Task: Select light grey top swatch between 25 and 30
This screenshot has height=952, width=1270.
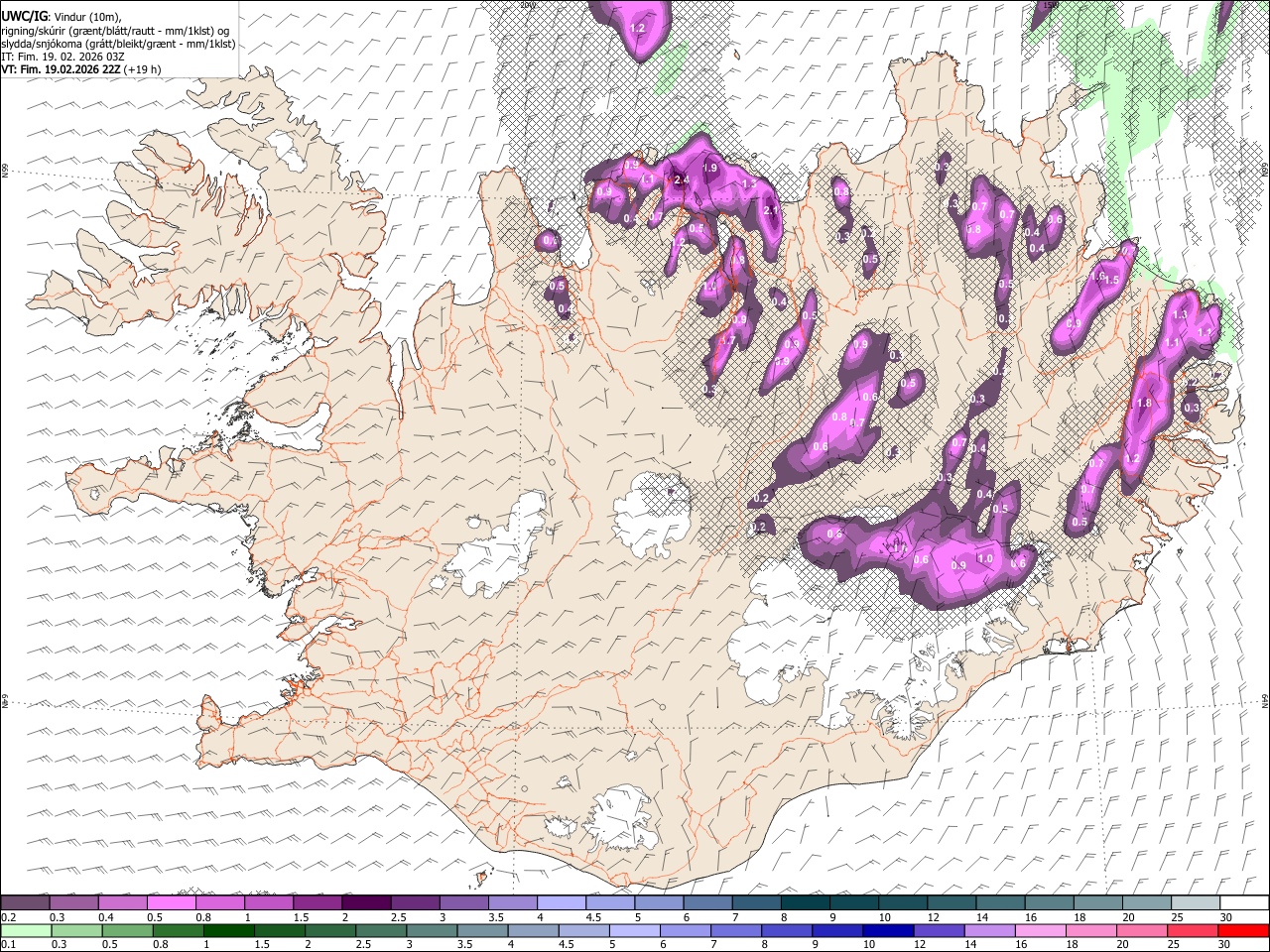Action: point(1195,902)
